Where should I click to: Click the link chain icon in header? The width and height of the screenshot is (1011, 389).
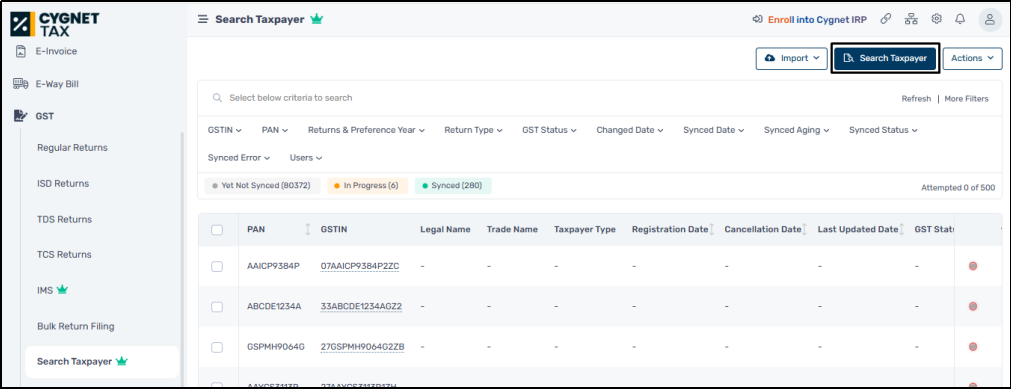[886, 19]
